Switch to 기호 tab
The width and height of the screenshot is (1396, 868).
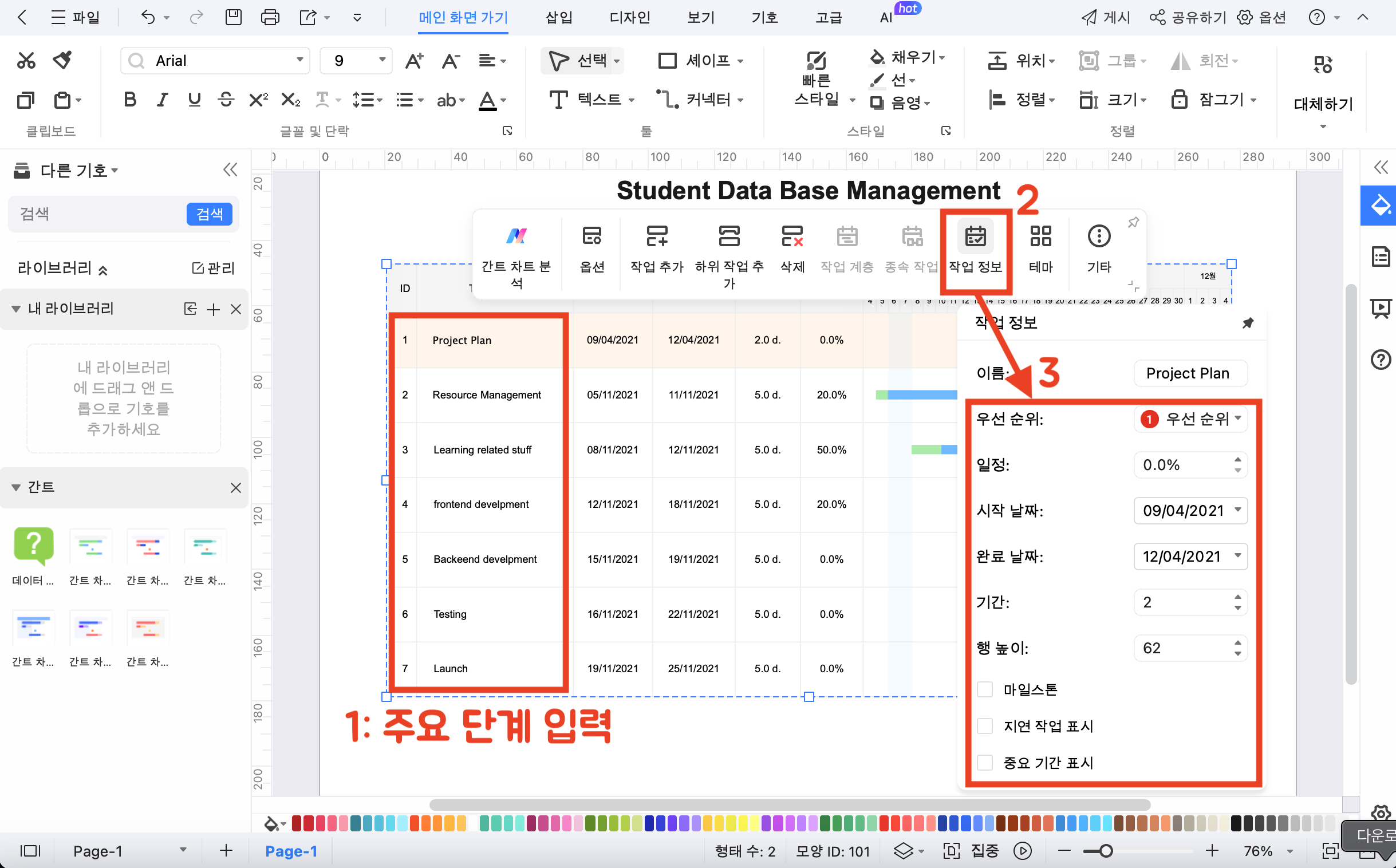point(764,17)
